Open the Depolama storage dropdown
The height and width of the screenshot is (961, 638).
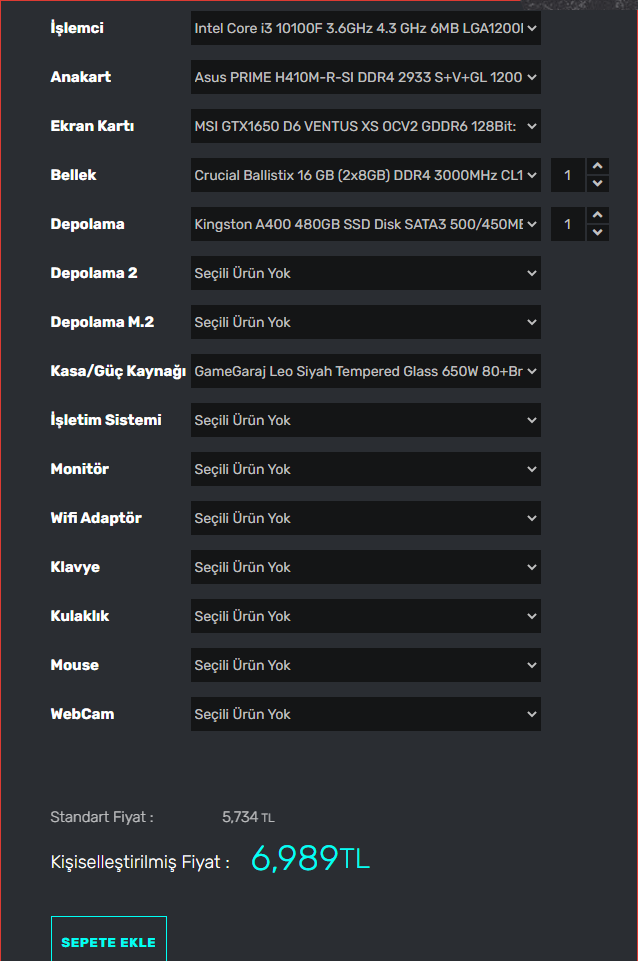tap(365, 224)
